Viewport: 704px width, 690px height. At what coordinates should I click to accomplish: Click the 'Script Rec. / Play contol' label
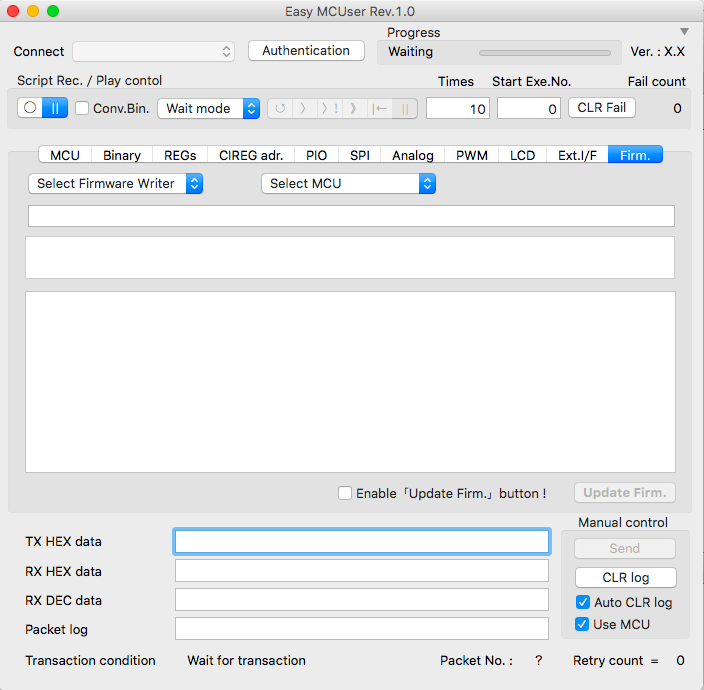click(89, 80)
